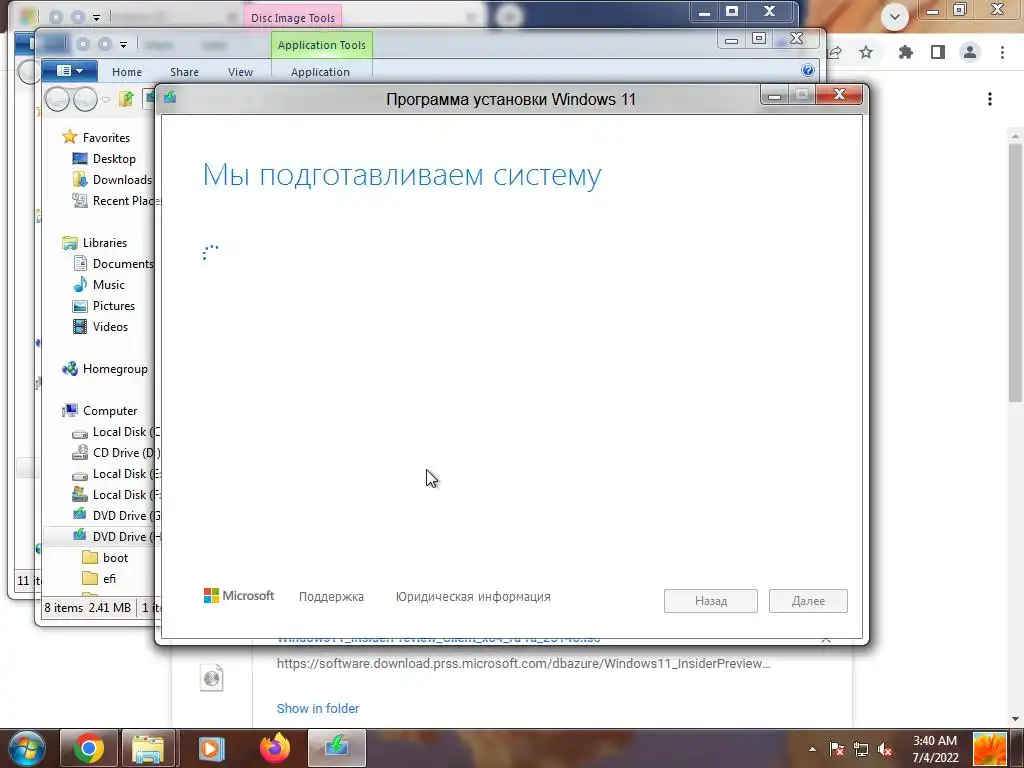Select the Windows setup taskbar icon
The height and width of the screenshot is (768, 1024).
tap(337, 748)
